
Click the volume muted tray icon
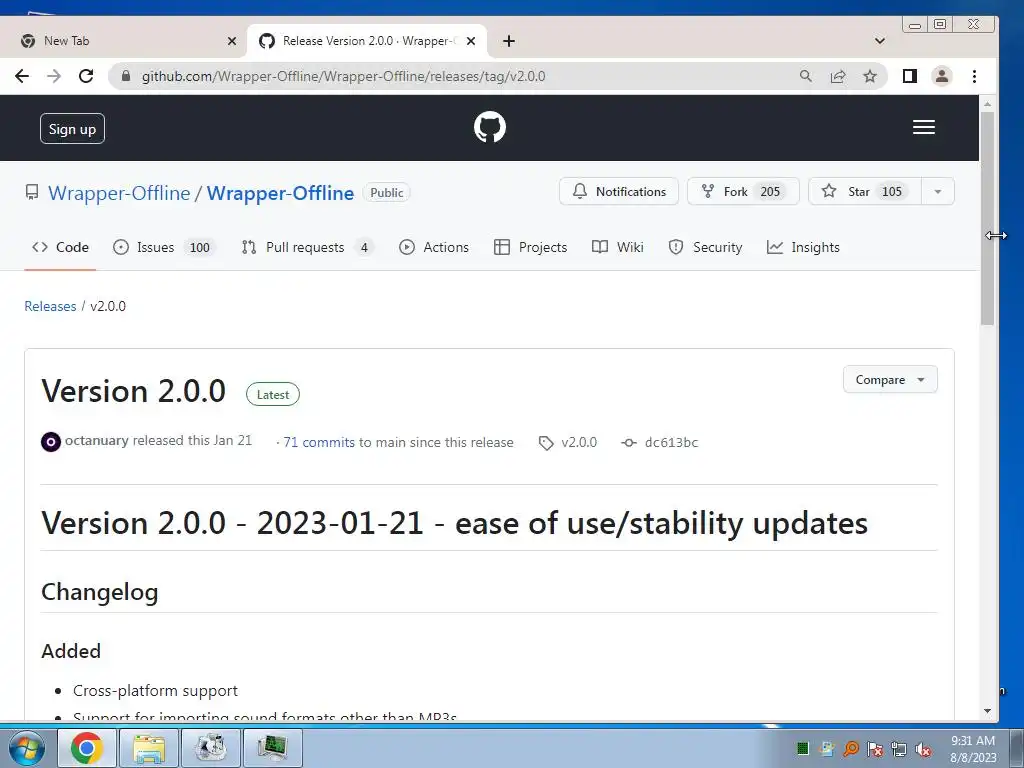[x=922, y=749]
